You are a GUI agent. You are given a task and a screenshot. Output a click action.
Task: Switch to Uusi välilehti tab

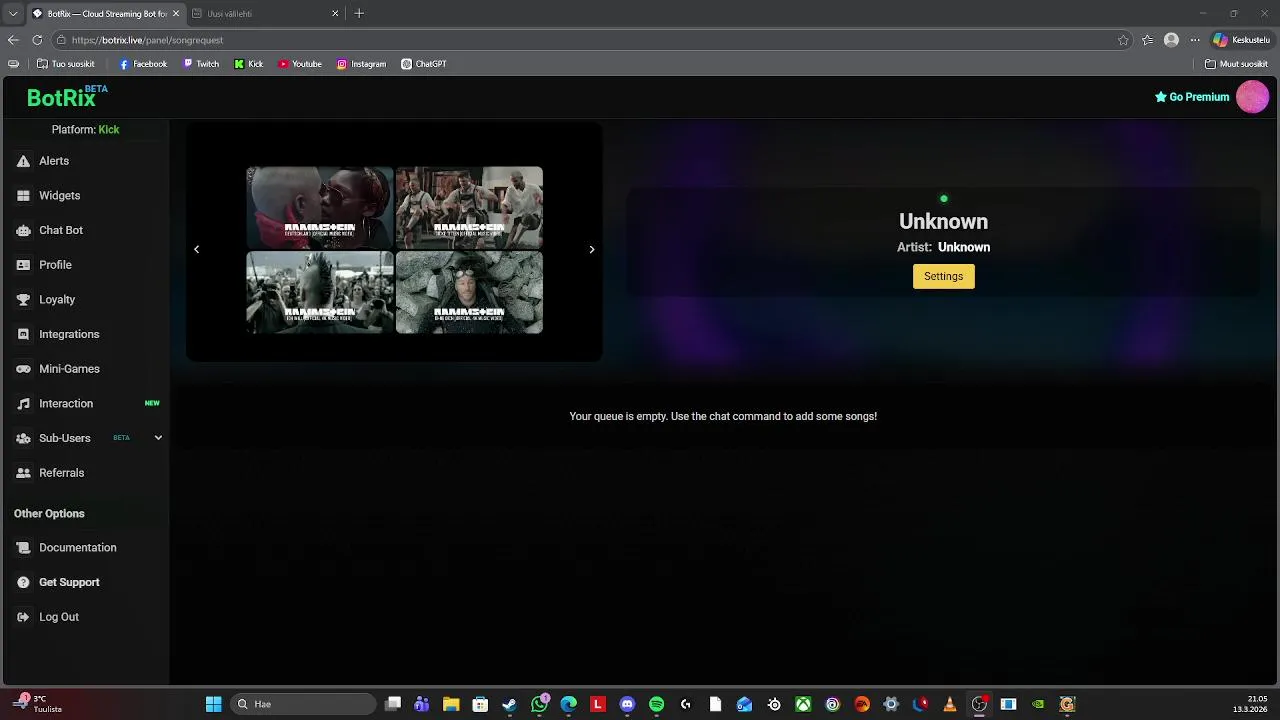tap(266, 14)
